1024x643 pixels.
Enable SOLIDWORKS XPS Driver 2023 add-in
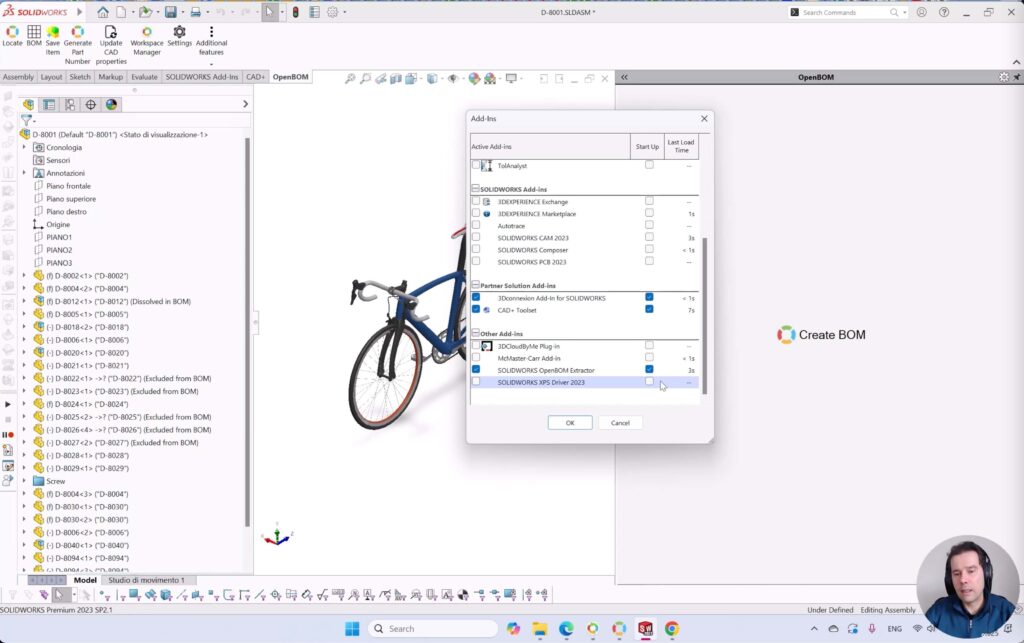476,382
